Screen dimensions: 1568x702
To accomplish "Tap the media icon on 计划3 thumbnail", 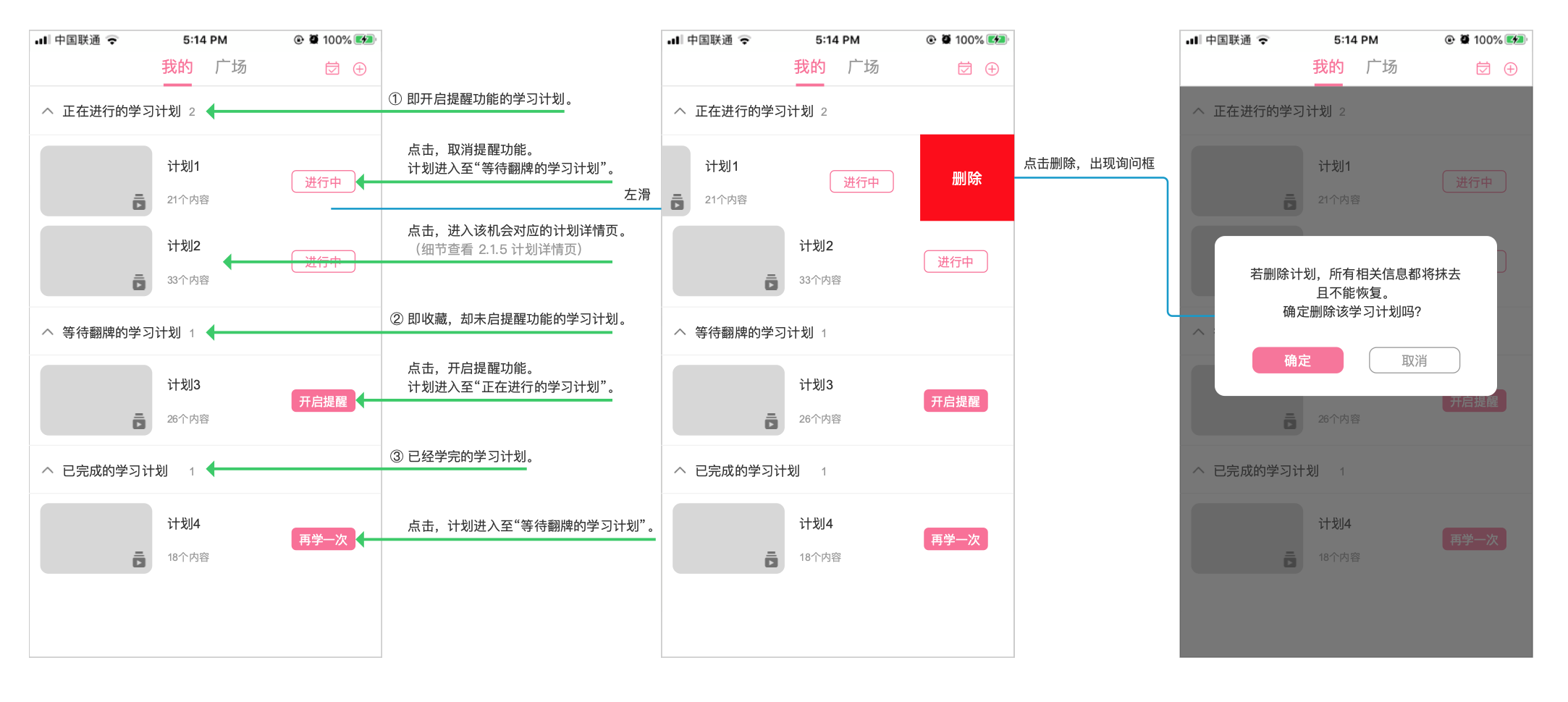I will tap(140, 423).
